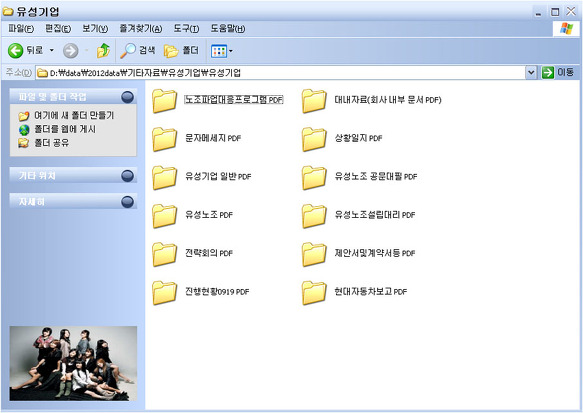Open the address bar dropdown arrow
The image size is (583, 413).
point(531,72)
